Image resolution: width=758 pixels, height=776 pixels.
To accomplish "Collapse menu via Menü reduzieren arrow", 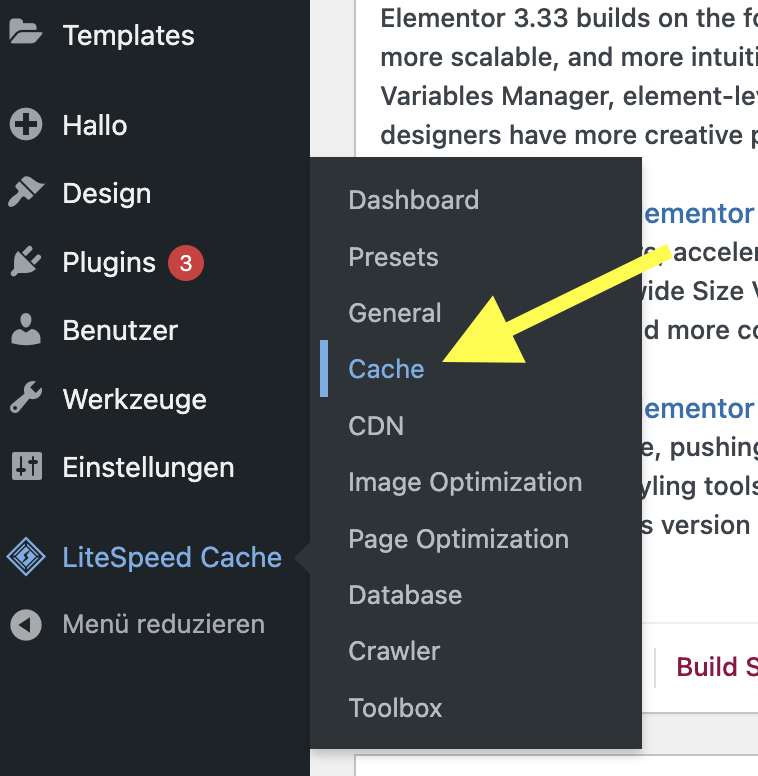I will (26, 625).
